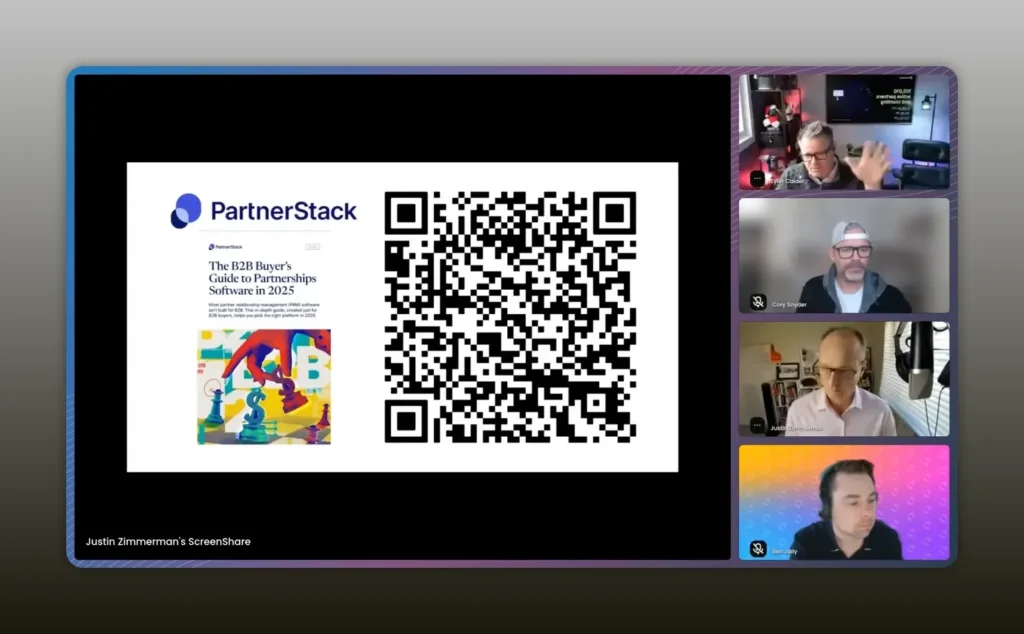Click the Tyler Calder name label

point(794,180)
